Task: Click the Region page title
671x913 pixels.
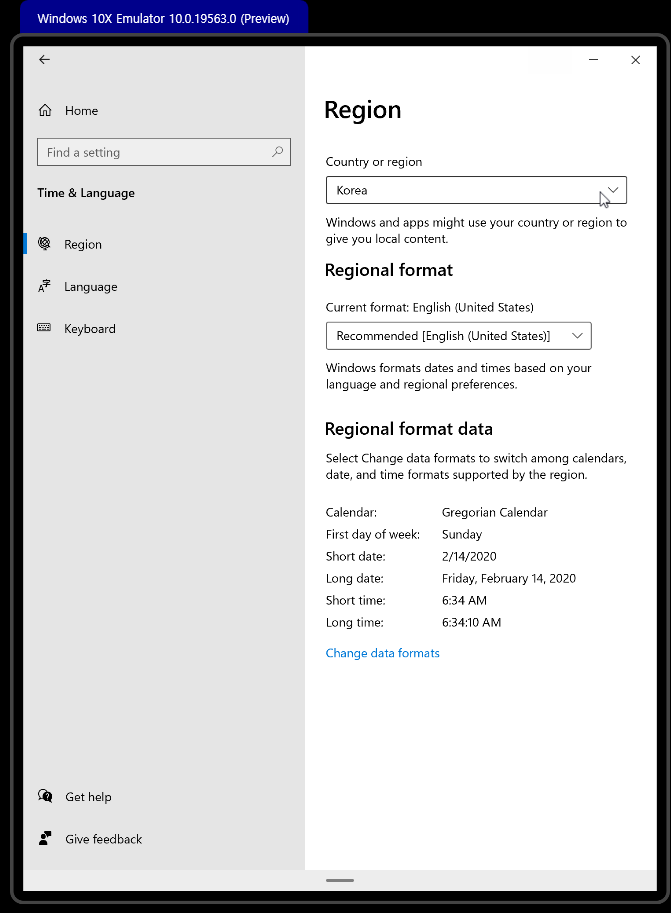Action: (363, 111)
